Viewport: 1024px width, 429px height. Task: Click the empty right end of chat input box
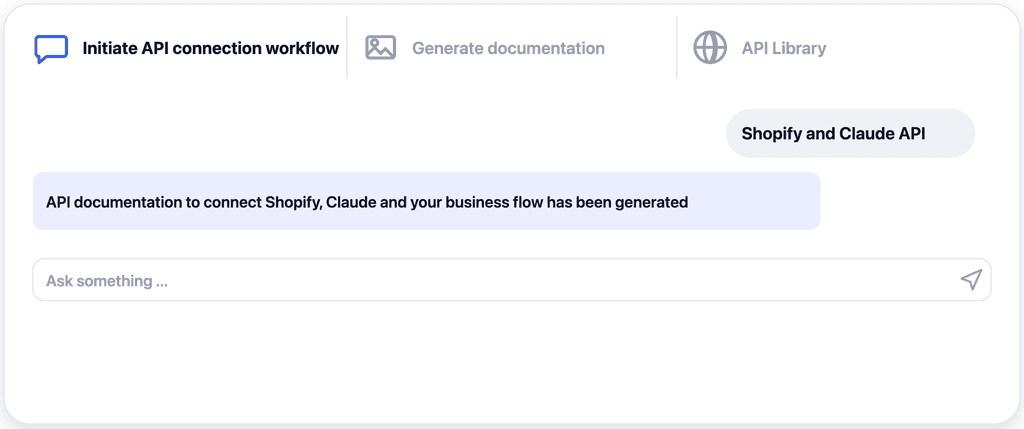coord(900,281)
